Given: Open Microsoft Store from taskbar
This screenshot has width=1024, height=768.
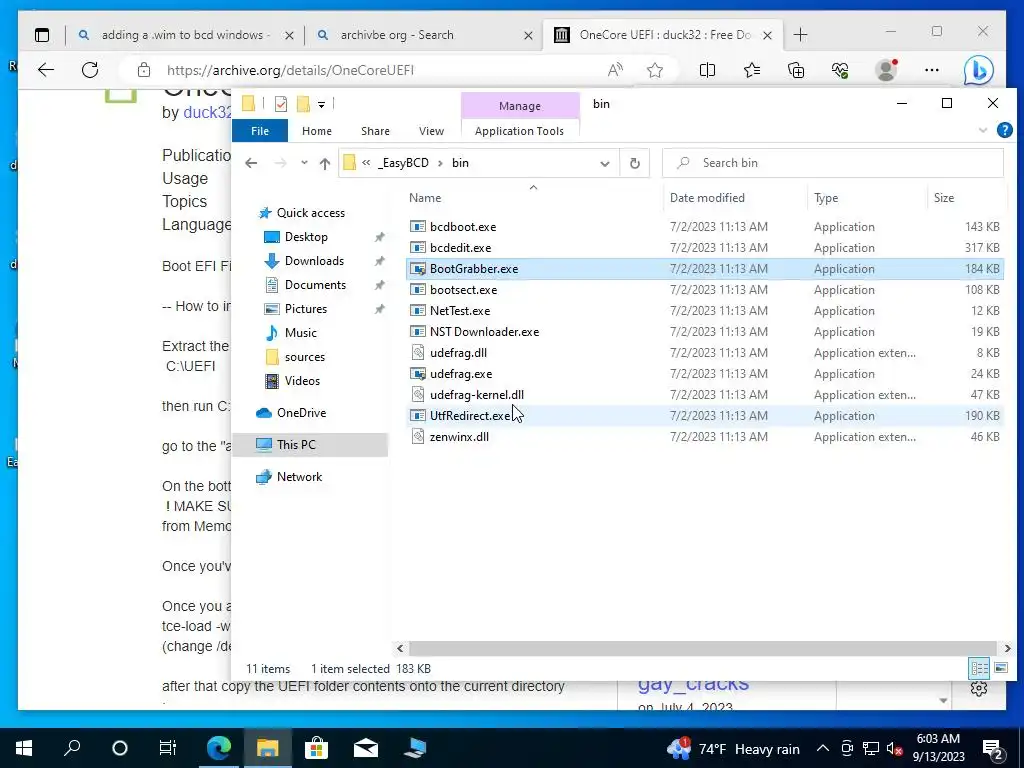Looking at the screenshot, I should pos(316,748).
